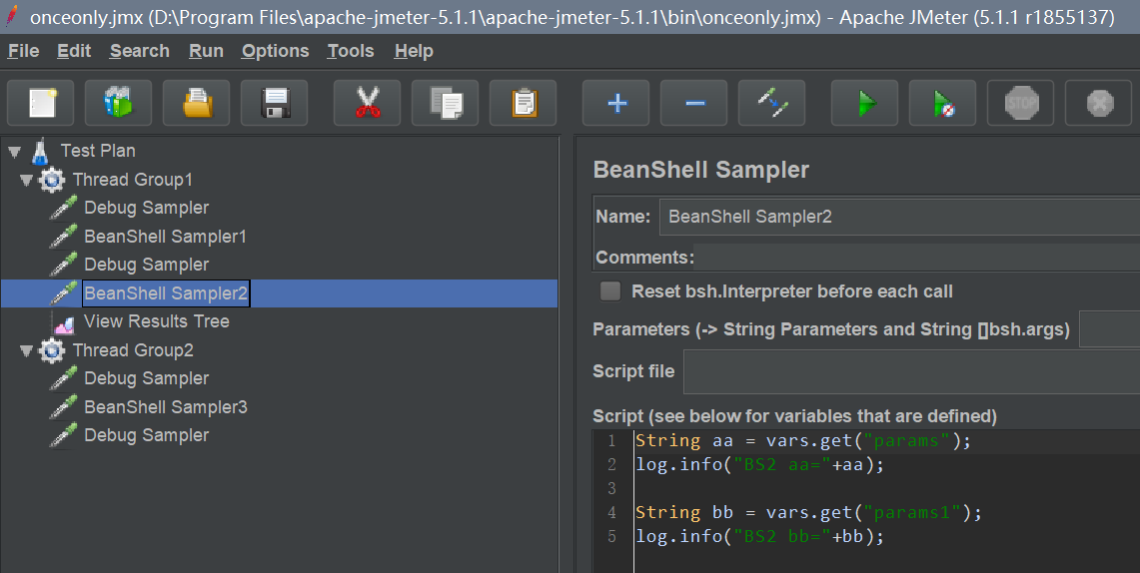Open the Tools menu
The height and width of the screenshot is (573, 1140).
coord(350,51)
